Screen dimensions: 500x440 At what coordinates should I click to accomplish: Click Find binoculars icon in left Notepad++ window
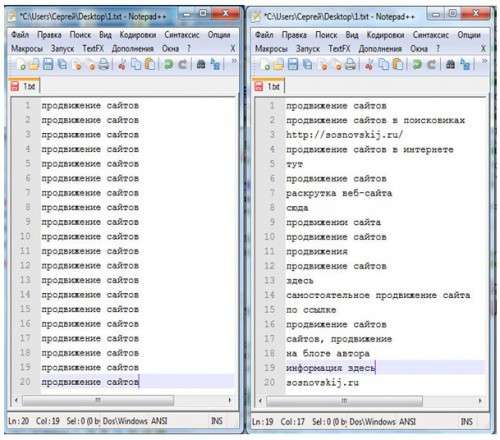click(201, 64)
